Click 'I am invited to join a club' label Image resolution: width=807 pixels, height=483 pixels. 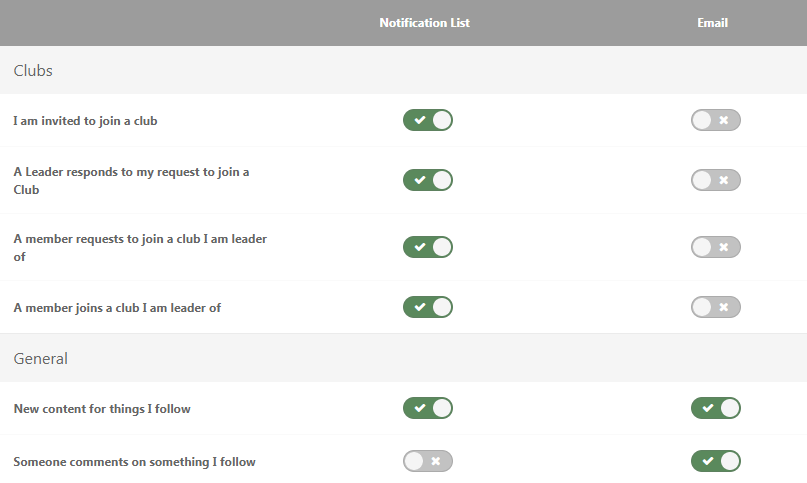click(85, 121)
